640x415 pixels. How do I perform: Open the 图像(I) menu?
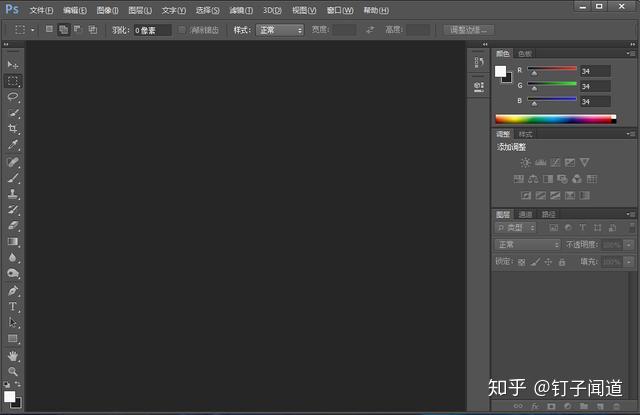tap(107, 10)
